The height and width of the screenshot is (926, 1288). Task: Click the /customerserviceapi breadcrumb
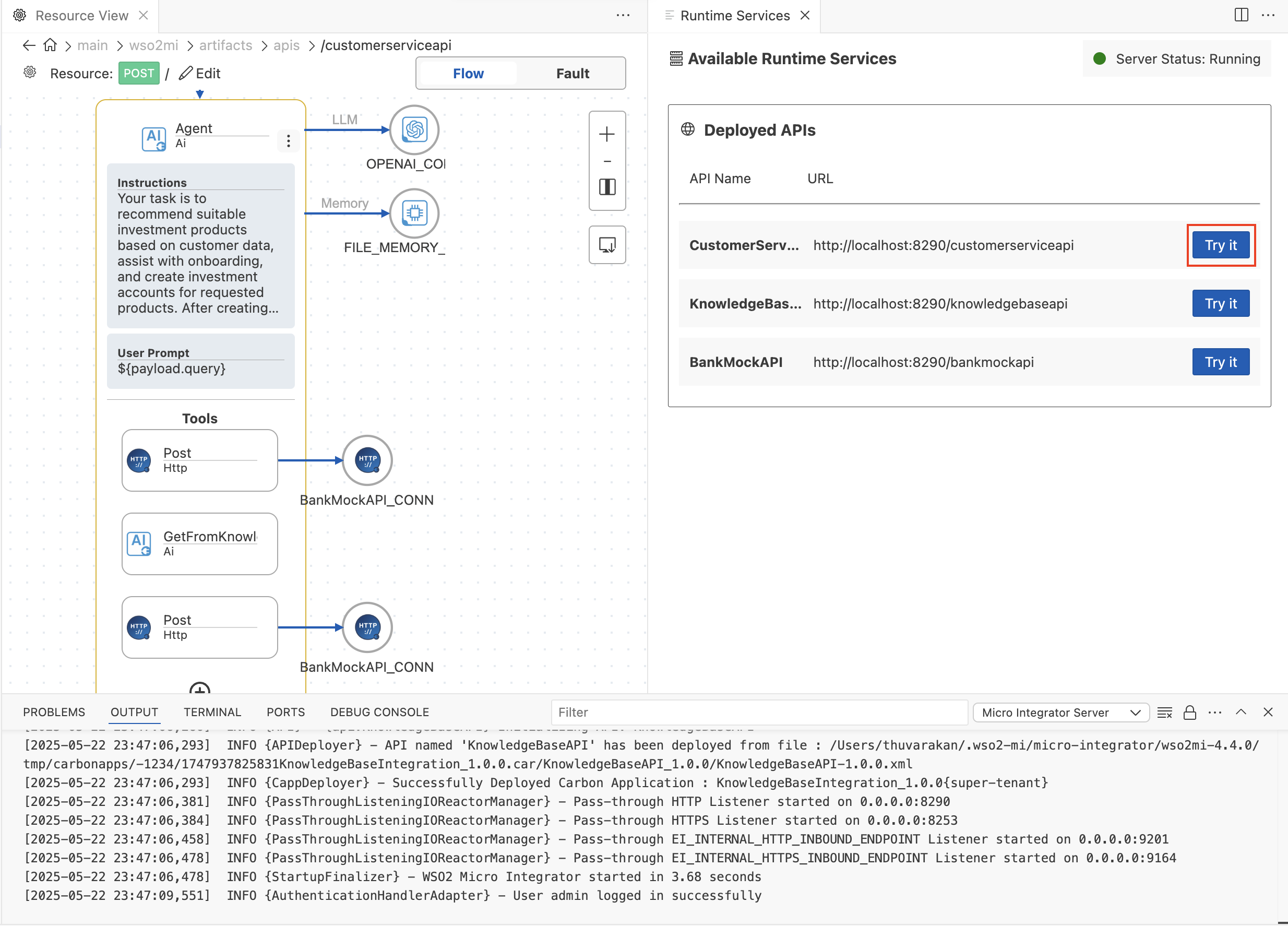pos(386,45)
